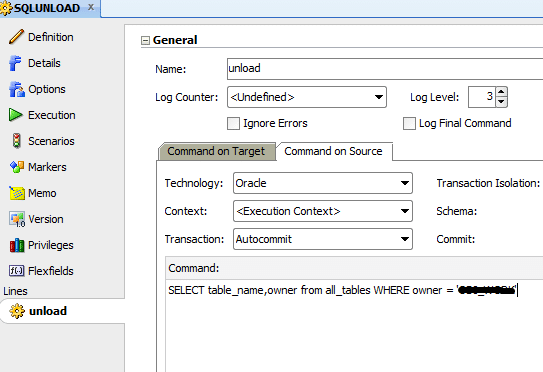The width and height of the screenshot is (543, 372).
Task: Click the Version icon in sidebar
Action: (17, 219)
